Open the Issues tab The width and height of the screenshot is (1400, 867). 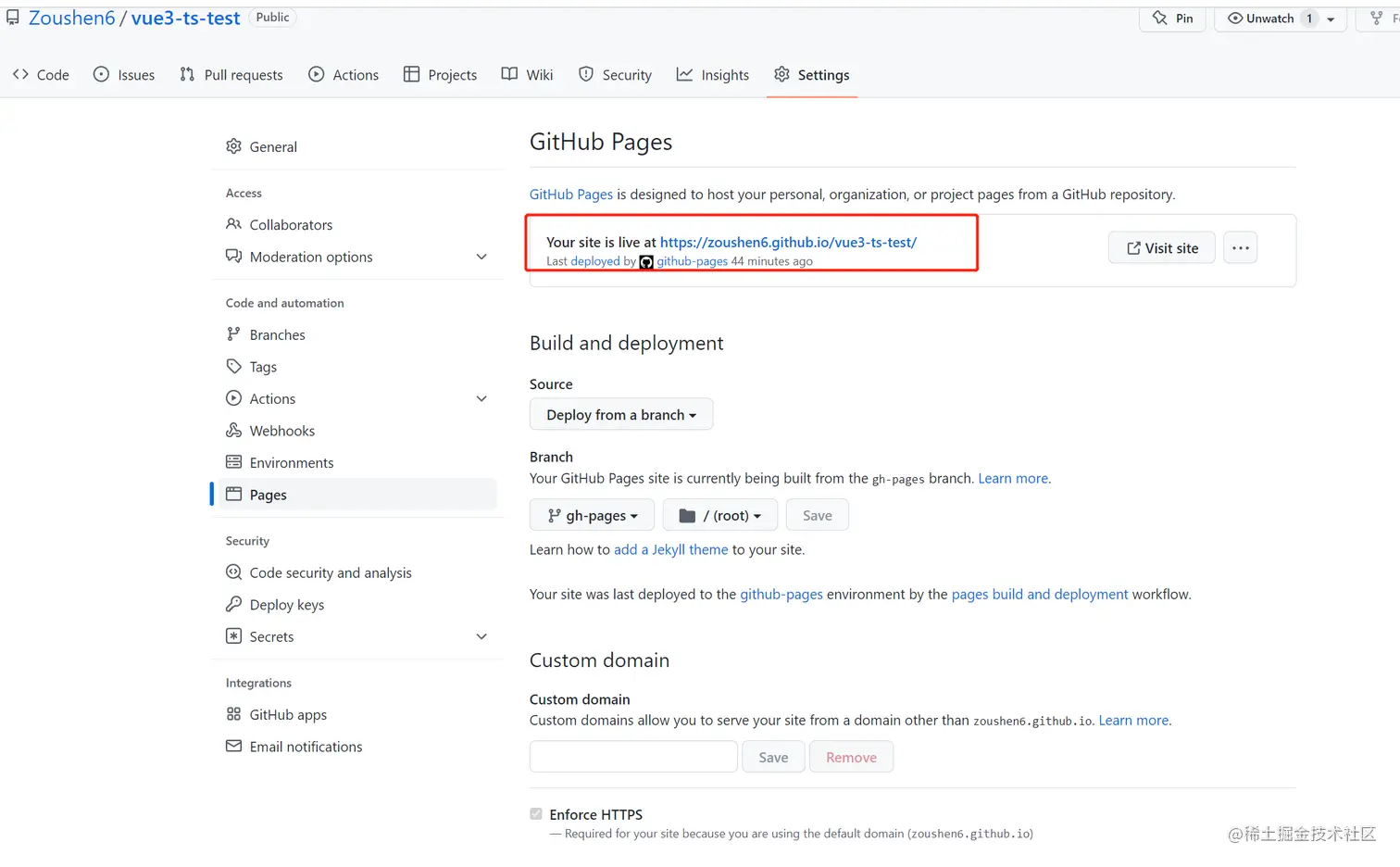click(x=124, y=75)
